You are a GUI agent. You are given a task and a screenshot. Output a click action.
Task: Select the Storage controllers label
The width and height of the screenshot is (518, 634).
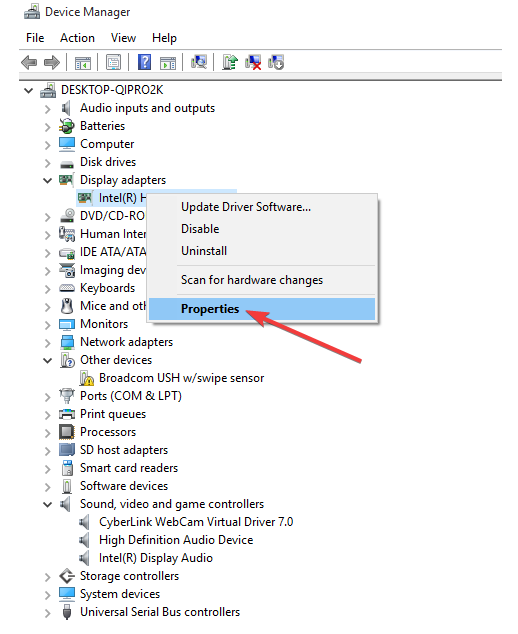point(129,576)
